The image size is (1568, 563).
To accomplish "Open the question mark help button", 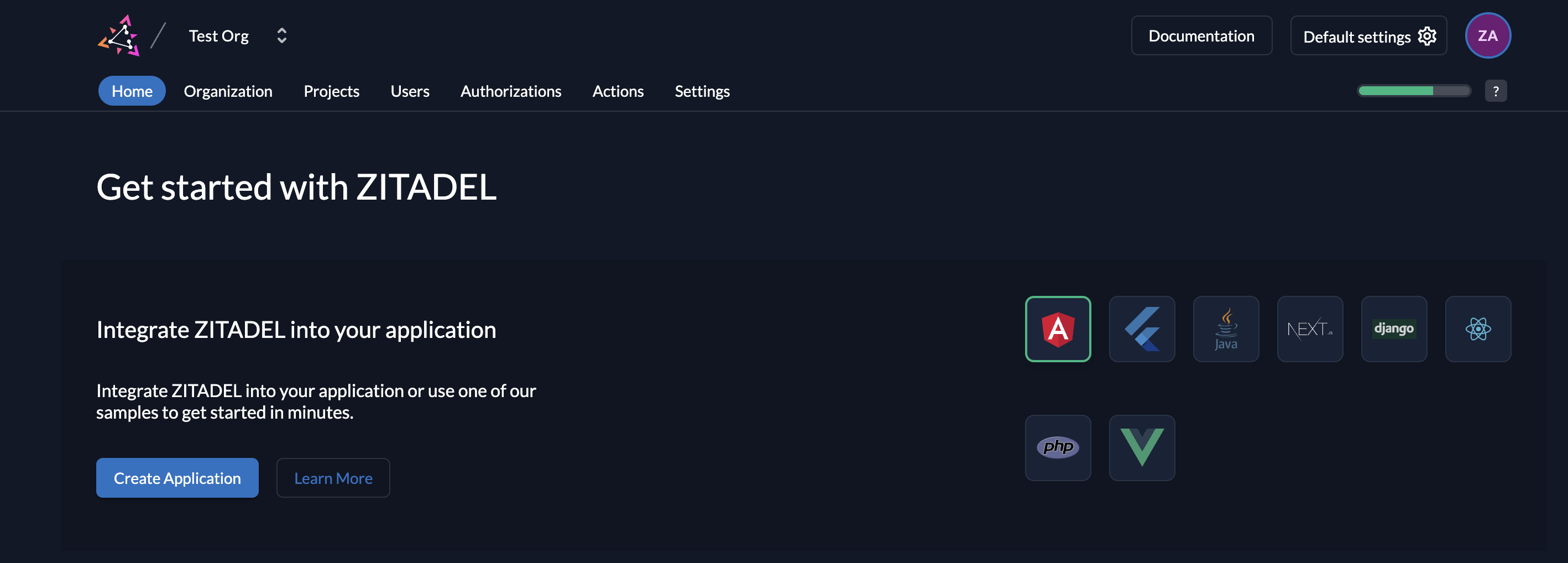I will [x=1495, y=91].
